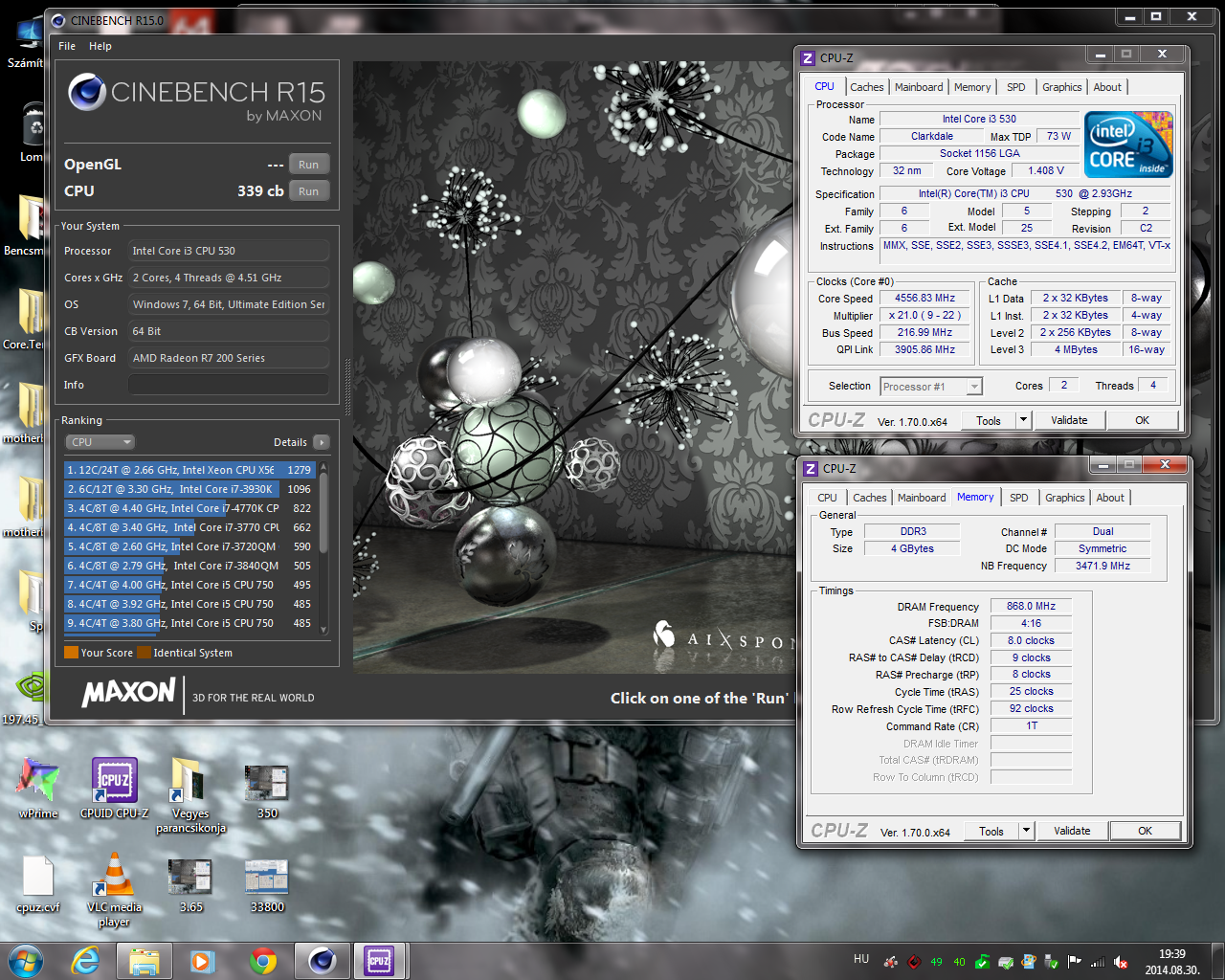Screen dimensions: 1225x980
Task: Open the Processor #1 selection dropdown
Action: (931, 387)
